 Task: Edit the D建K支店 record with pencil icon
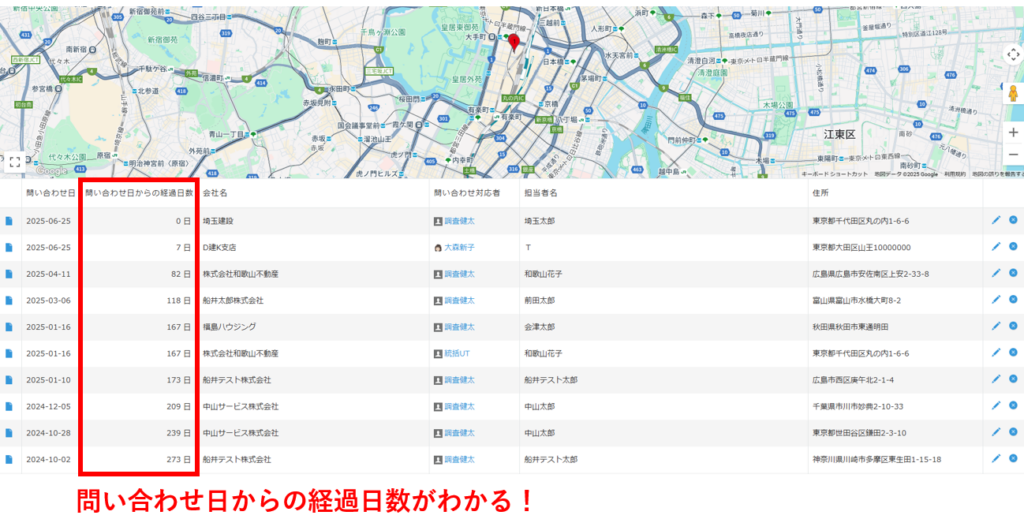tap(996, 246)
